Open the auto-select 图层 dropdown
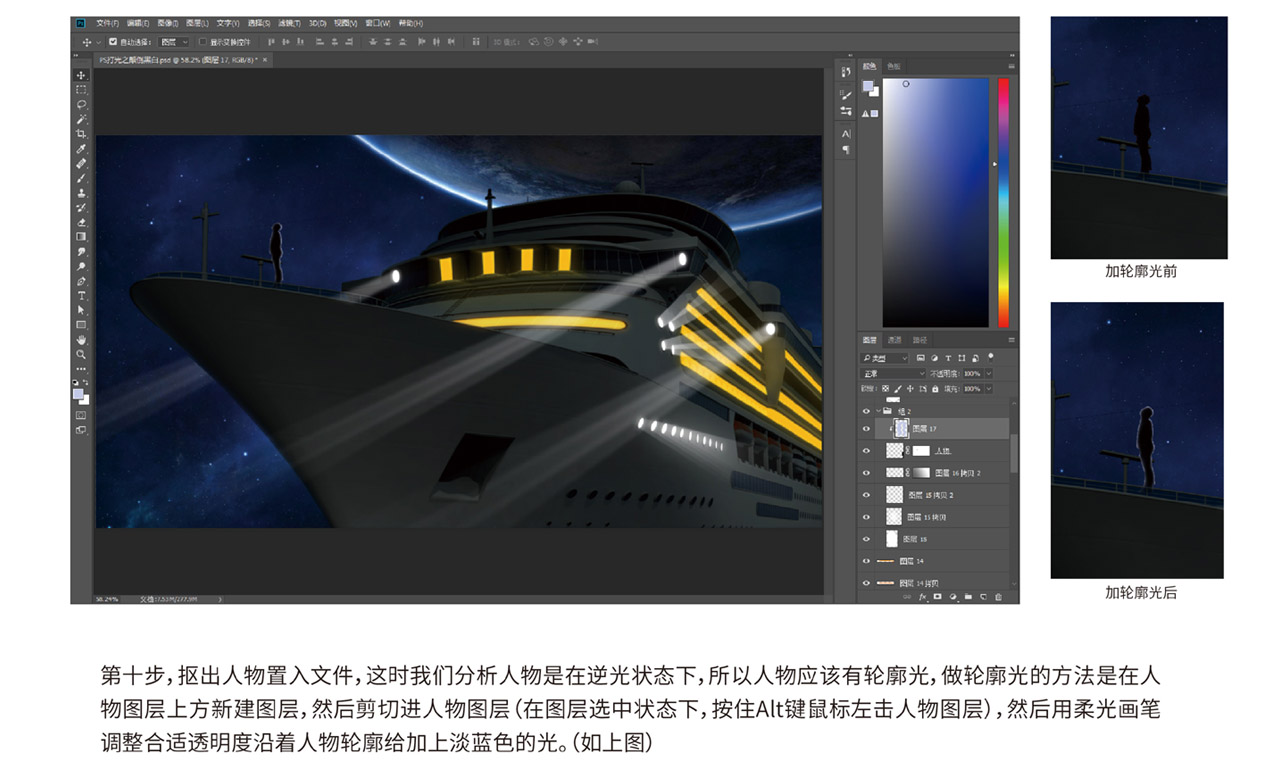Screen dimensions: 1280x767 tap(173, 42)
